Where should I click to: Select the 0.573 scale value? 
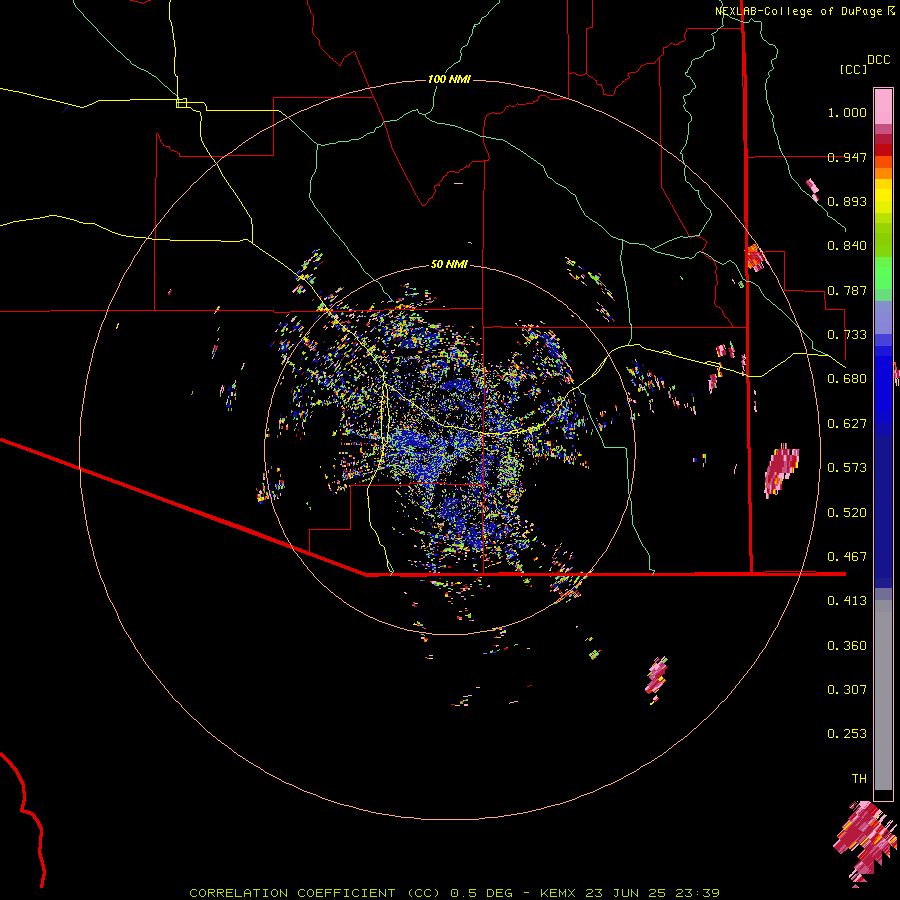[x=847, y=468]
